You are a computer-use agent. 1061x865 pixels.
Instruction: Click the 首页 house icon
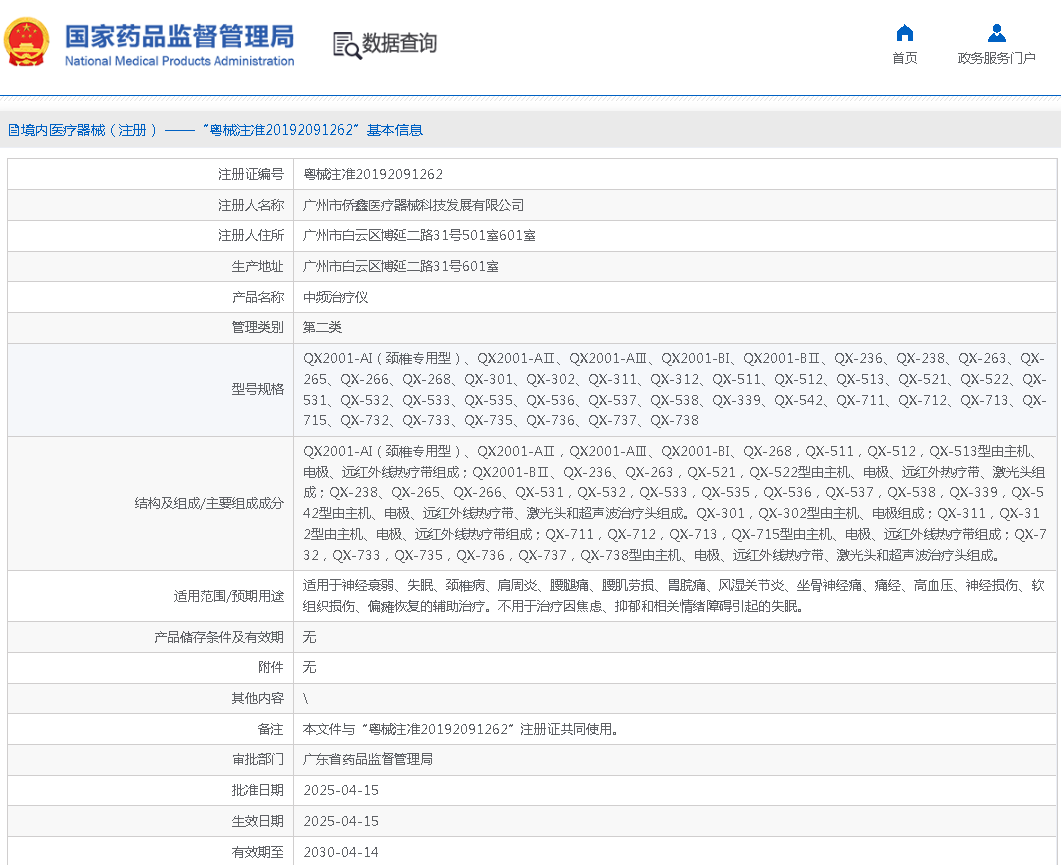point(904,33)
